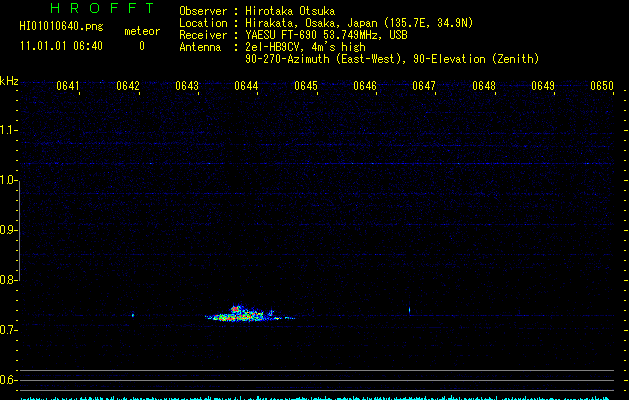
Task: Click the 0650 time marker
Action: (x=602, y=86)
